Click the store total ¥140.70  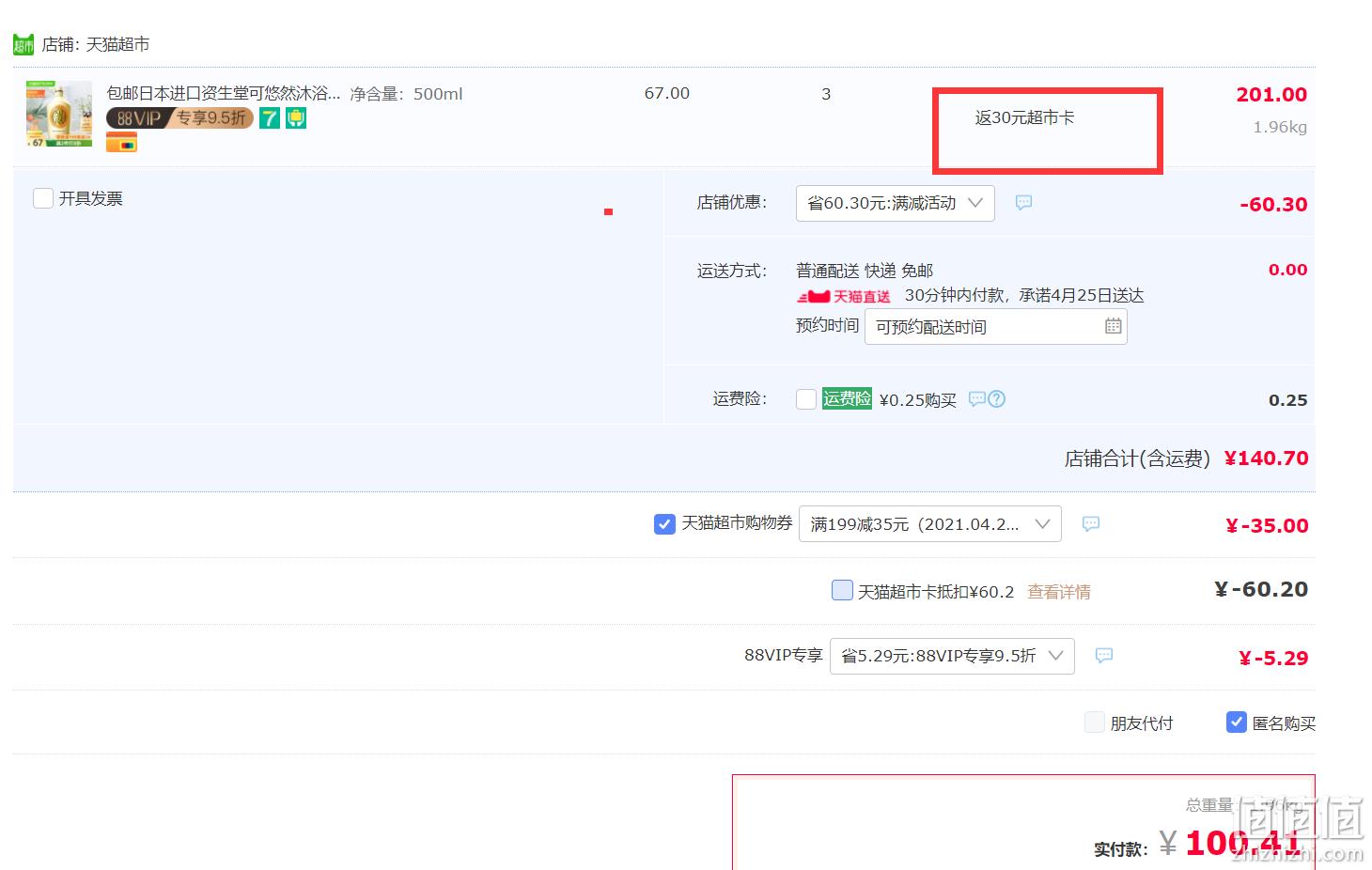coord(1266,458)
